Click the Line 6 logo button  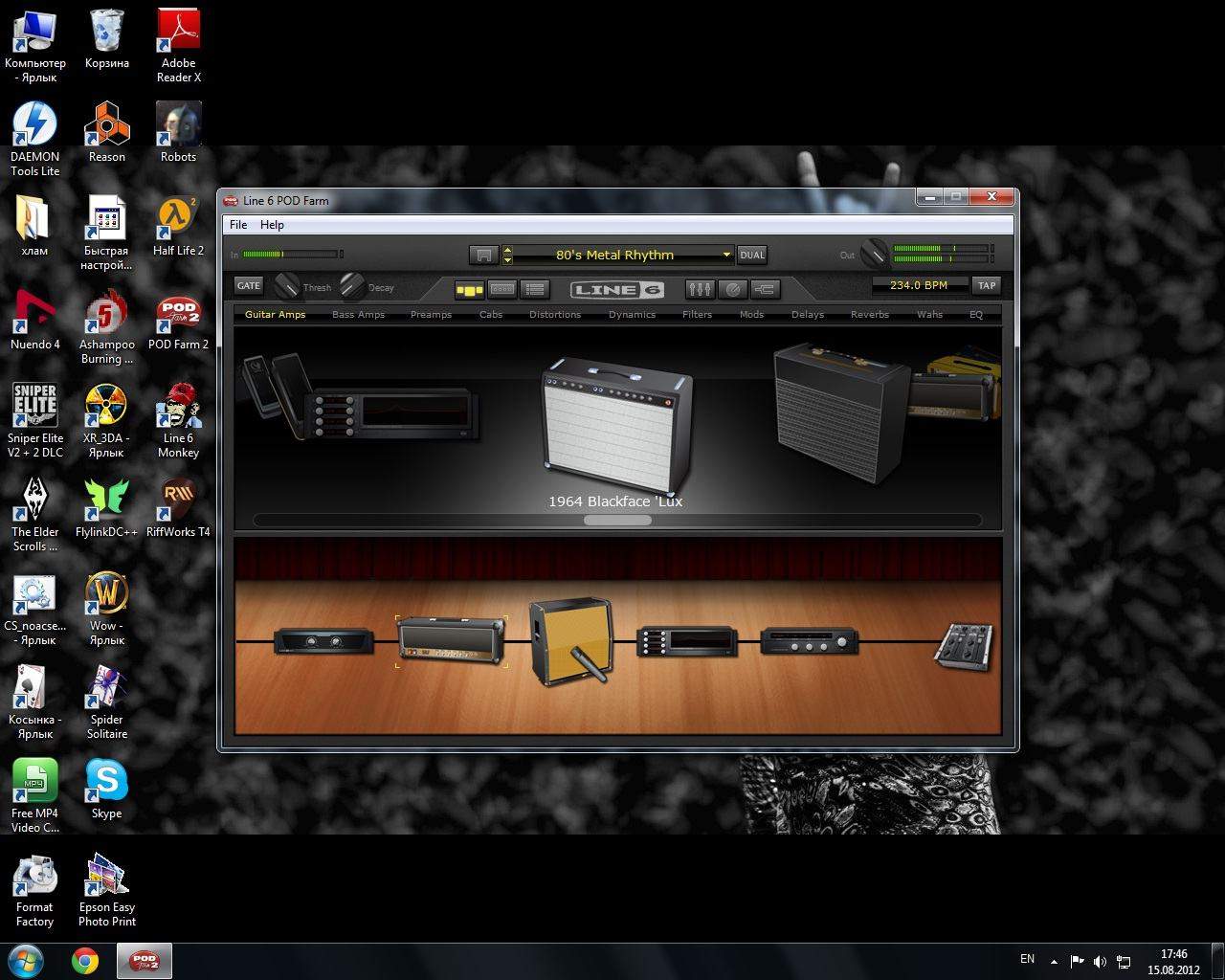click(x=616, y=289)
